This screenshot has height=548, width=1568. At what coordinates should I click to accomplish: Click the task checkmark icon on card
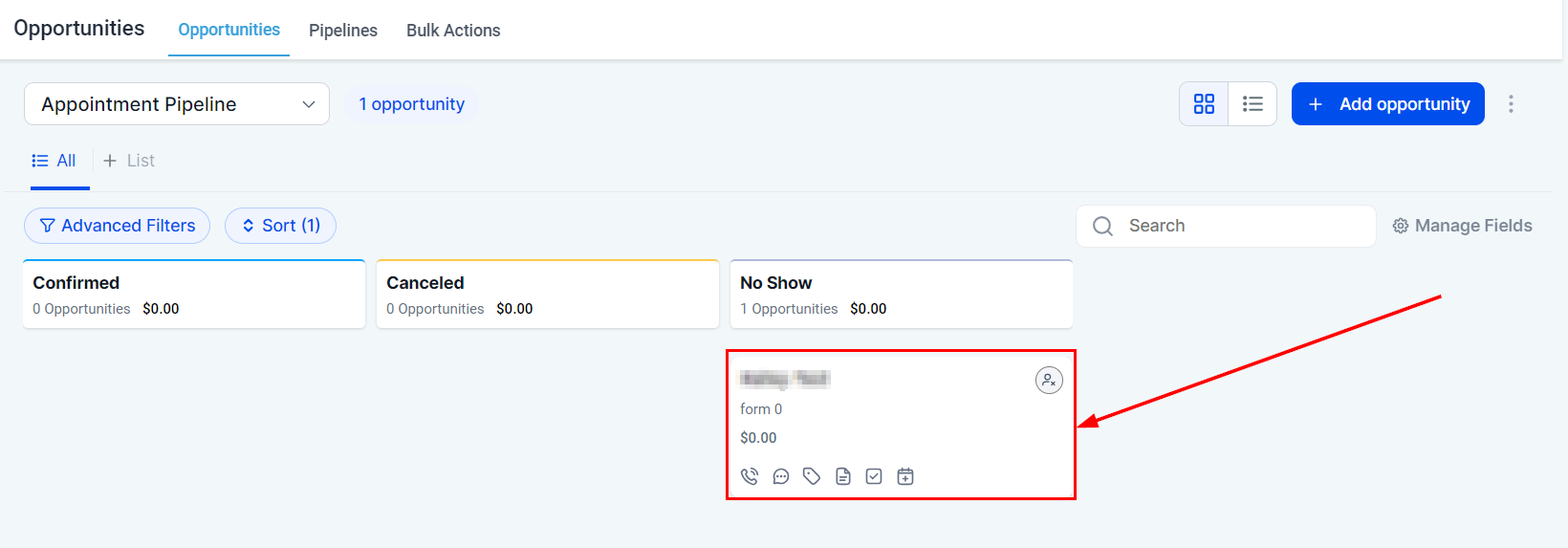point(874,476)
